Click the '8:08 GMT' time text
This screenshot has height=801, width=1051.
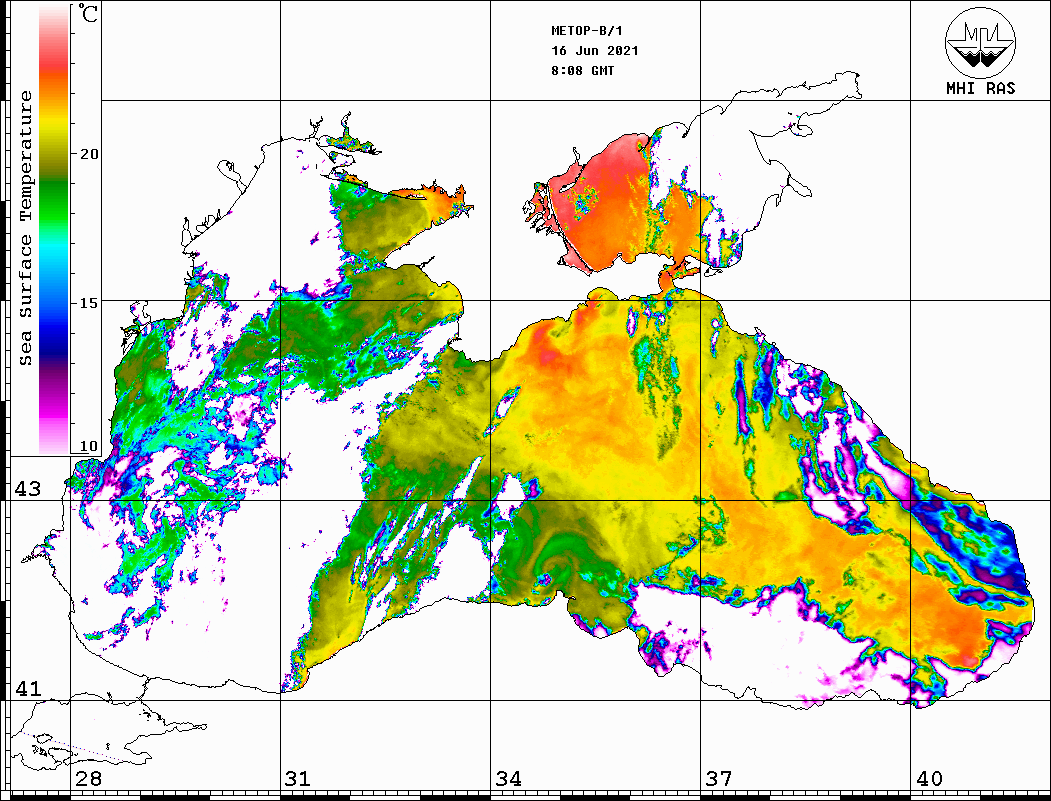click(582, 70)
